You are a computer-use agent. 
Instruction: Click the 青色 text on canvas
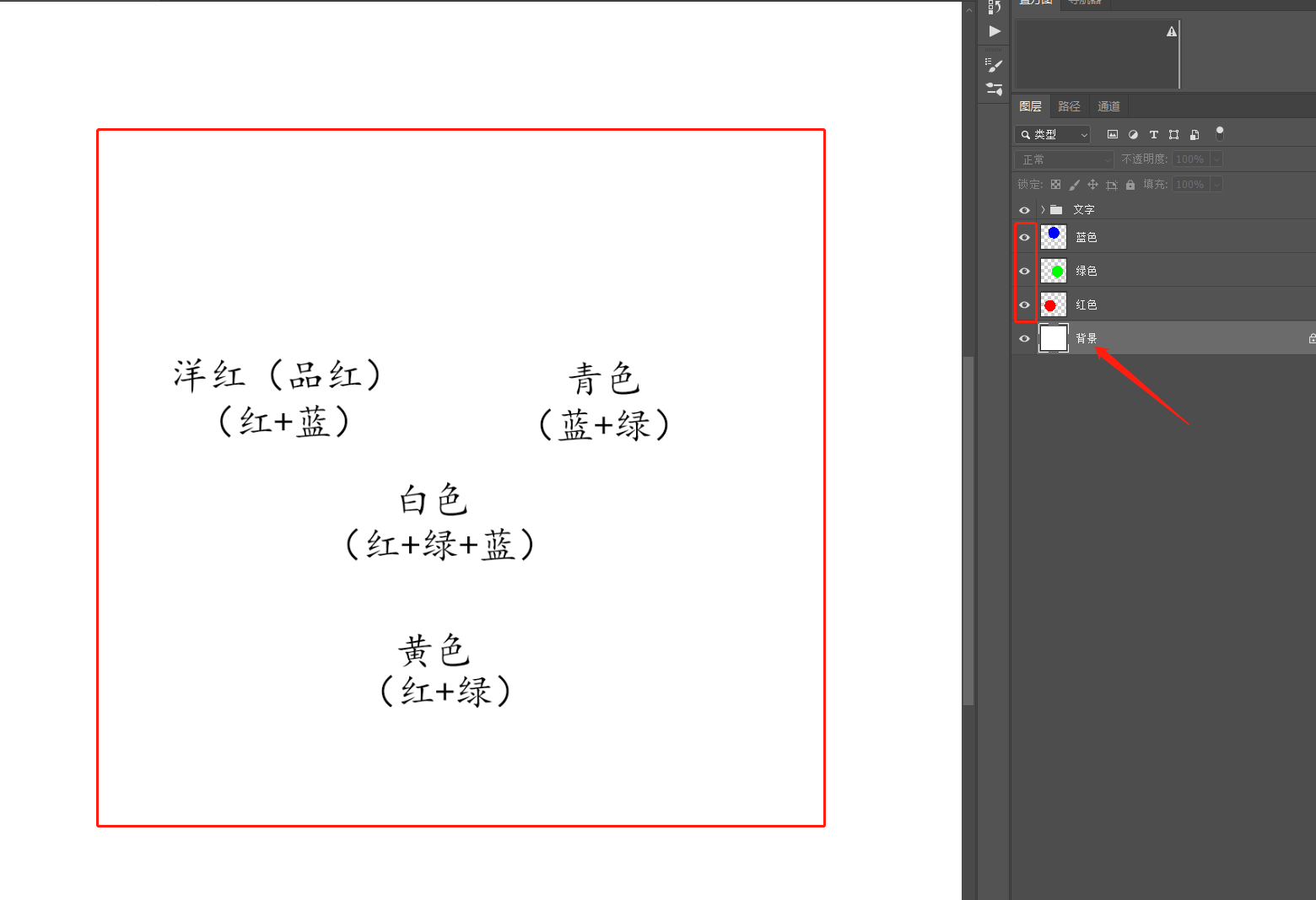(x=604, y=379)
